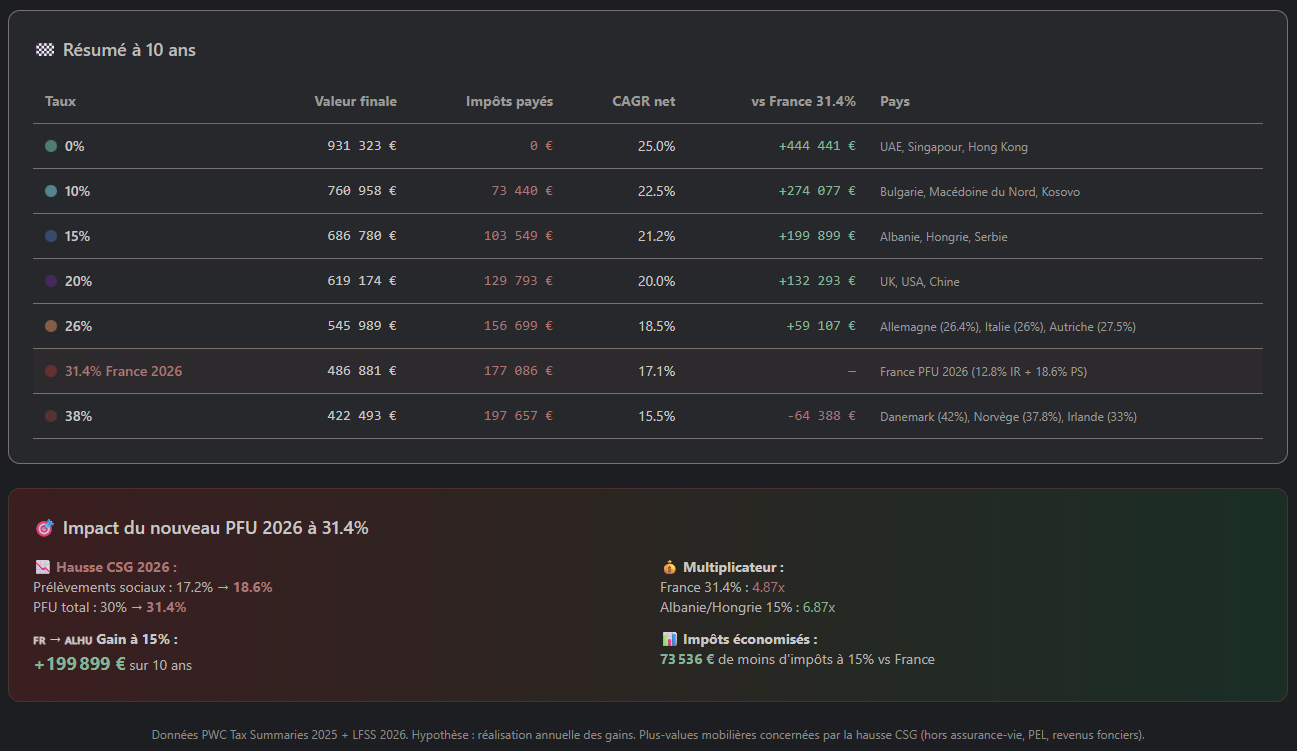The image size is (1297, 751).
Task: Click the blue dot next to 15% rate
Action: [x=51, y=236]
